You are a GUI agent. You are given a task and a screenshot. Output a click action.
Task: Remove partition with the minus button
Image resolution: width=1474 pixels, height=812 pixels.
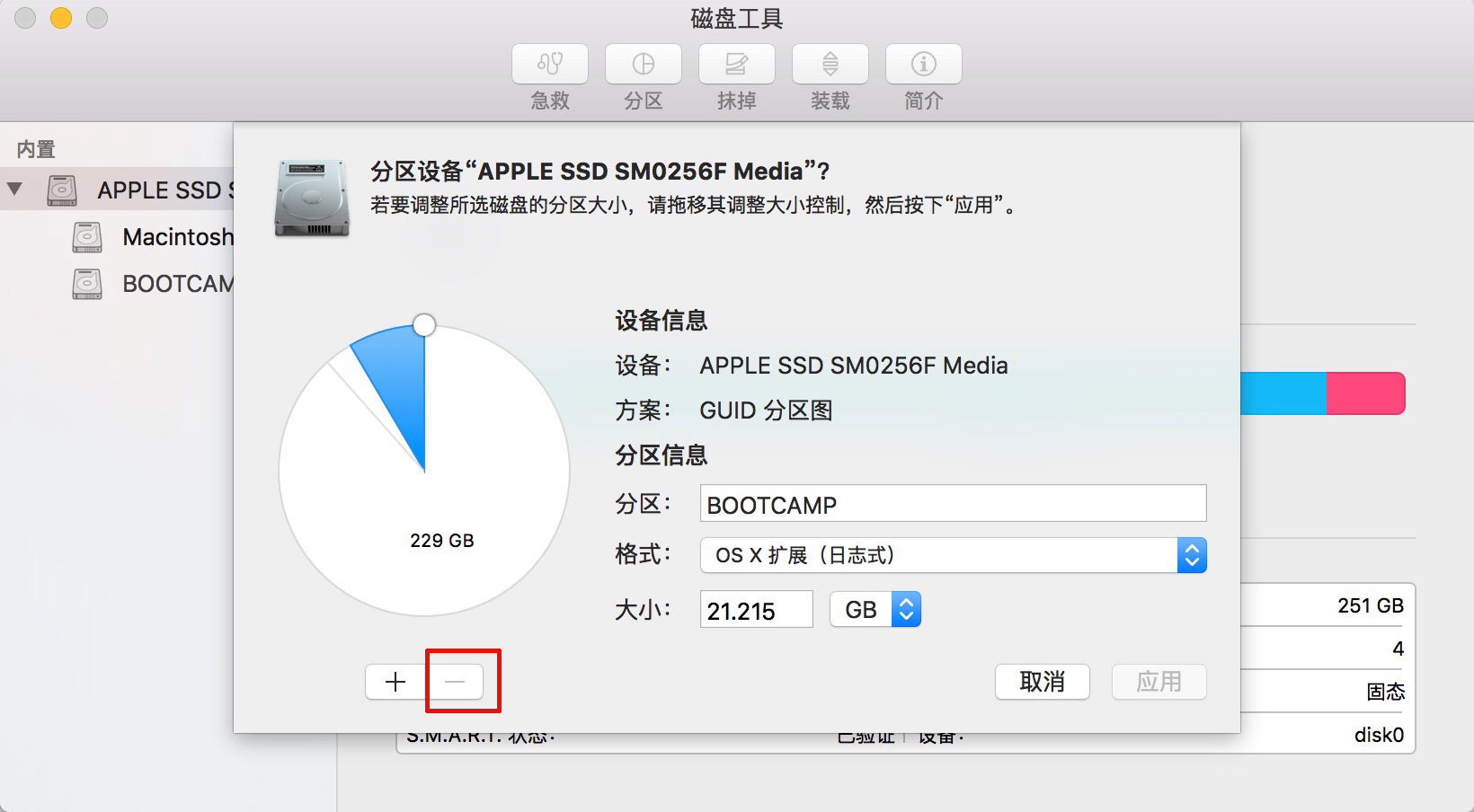(x=455, y=682)
